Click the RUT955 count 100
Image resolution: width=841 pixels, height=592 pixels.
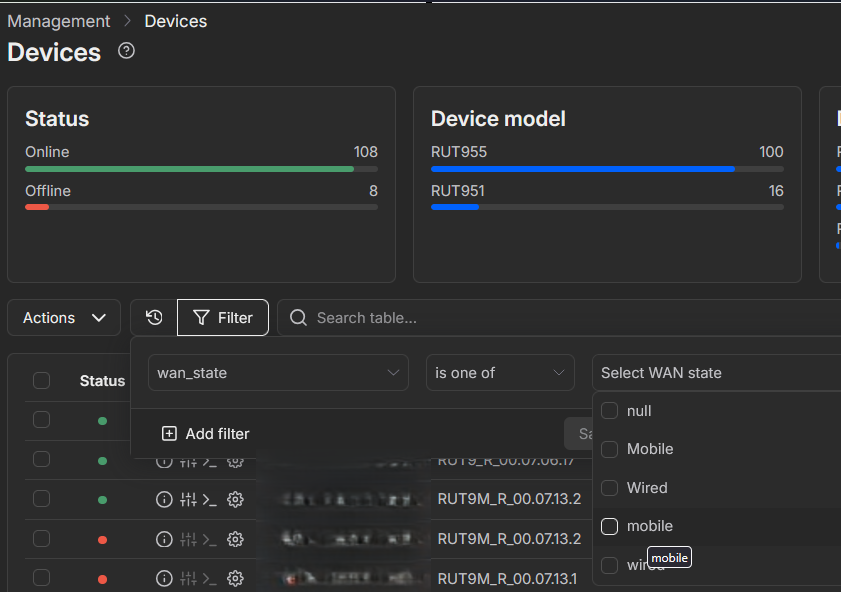click(x=771, y=152)
